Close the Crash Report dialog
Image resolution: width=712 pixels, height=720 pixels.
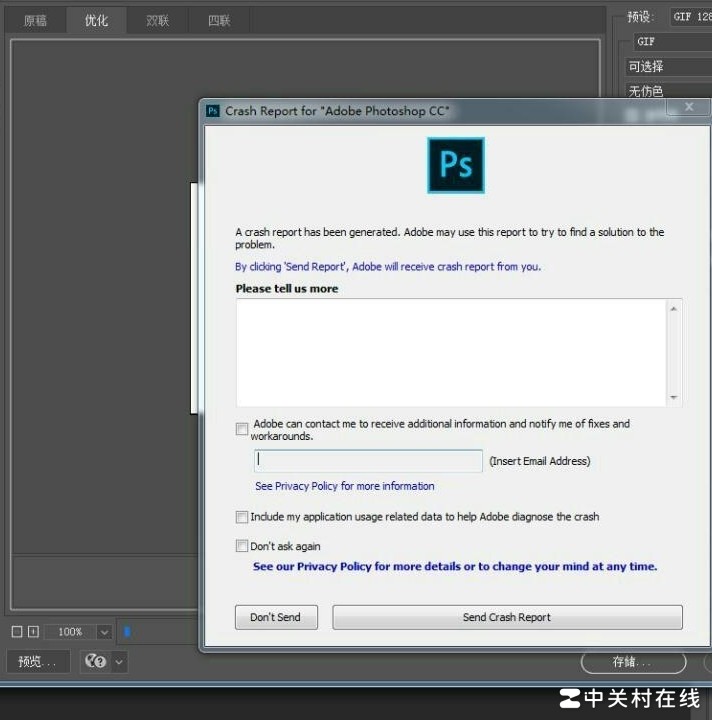click(689, 107)
